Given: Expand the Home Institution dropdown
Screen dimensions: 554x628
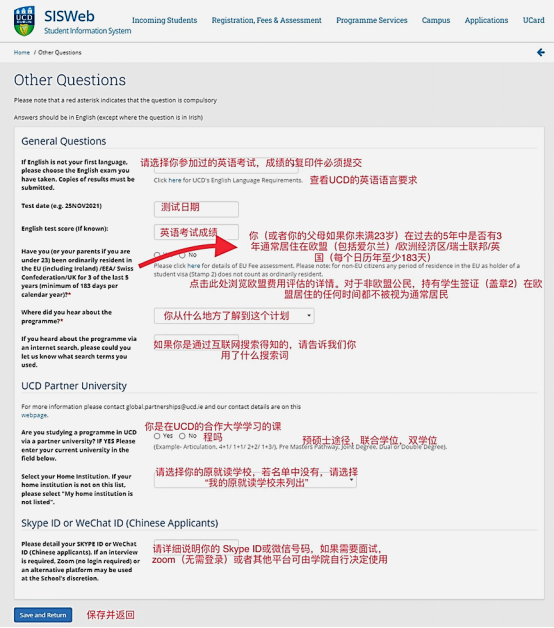Looking at the screenshot, I should [x=255, y=480].
